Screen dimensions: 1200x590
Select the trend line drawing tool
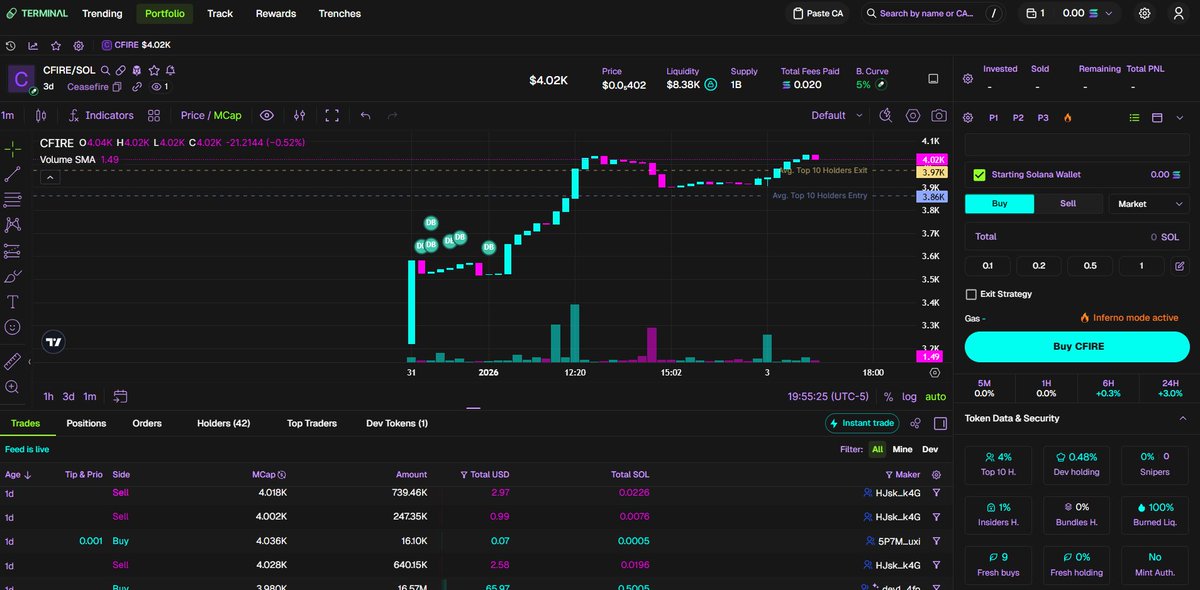[13, 176]
